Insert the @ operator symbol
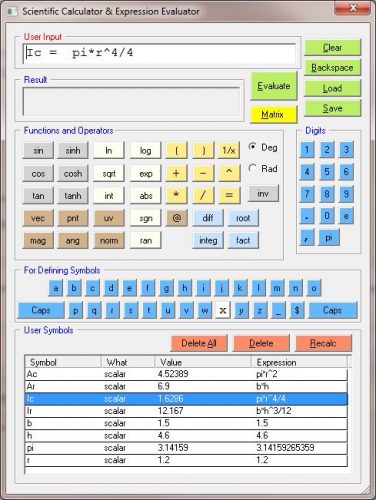The width and height of the screenshot is (376, 500). click(x=177, y=218)
